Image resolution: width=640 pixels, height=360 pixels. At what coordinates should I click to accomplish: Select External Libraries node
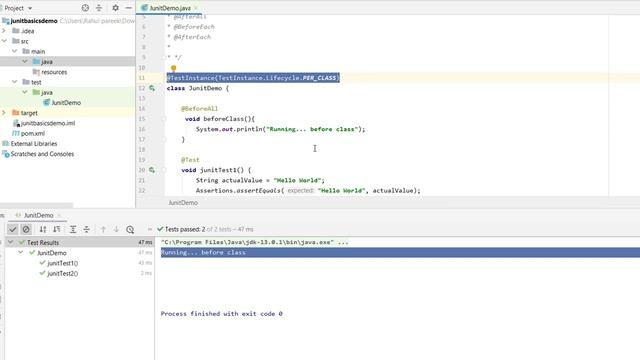pos(34,144)
